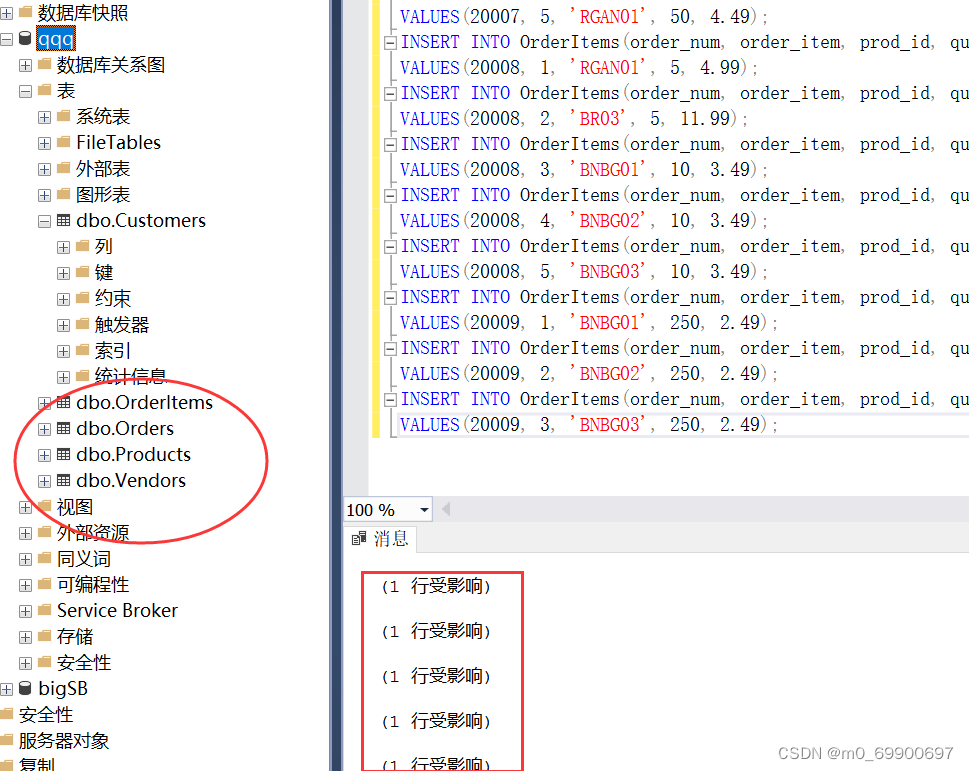Select the dbo.OrderItems table
This screenshot has height=771, width=969.
coord(139,402)
